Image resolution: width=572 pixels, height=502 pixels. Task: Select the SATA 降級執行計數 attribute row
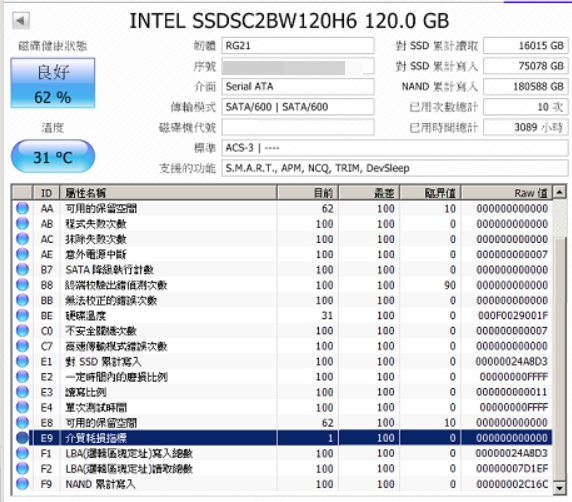(282, 270)
